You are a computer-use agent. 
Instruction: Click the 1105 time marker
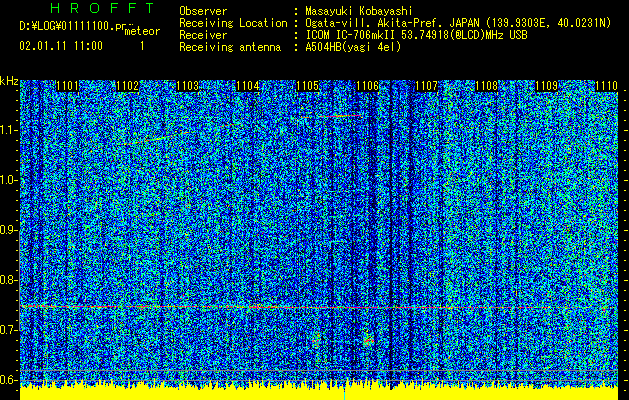(307, 86)
